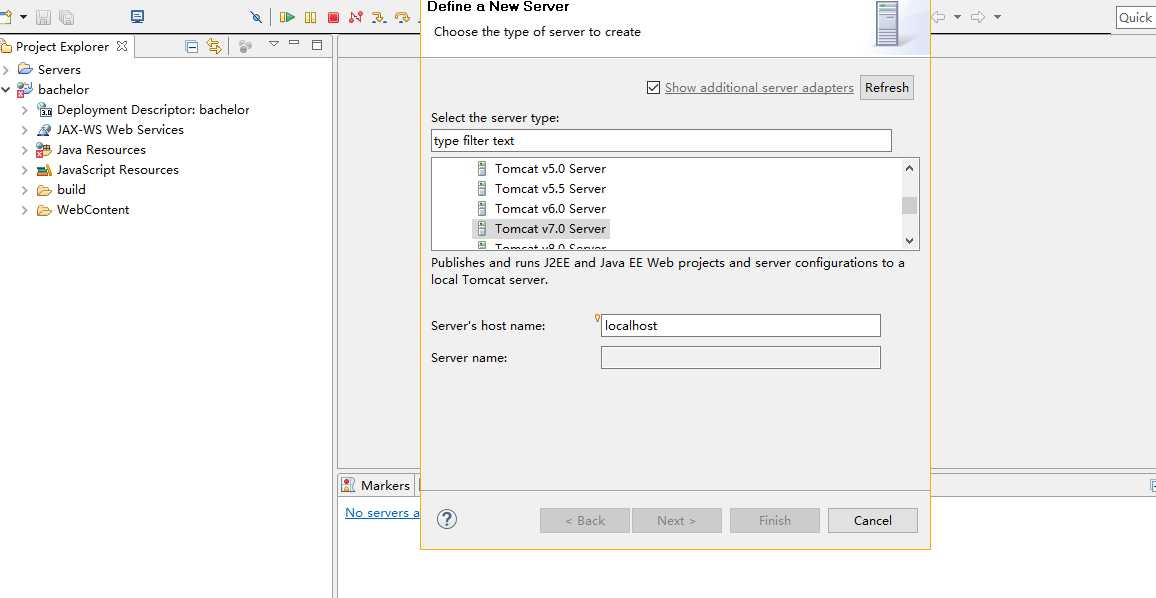Click the Step Into arrow icon

(x=379, y=17)
